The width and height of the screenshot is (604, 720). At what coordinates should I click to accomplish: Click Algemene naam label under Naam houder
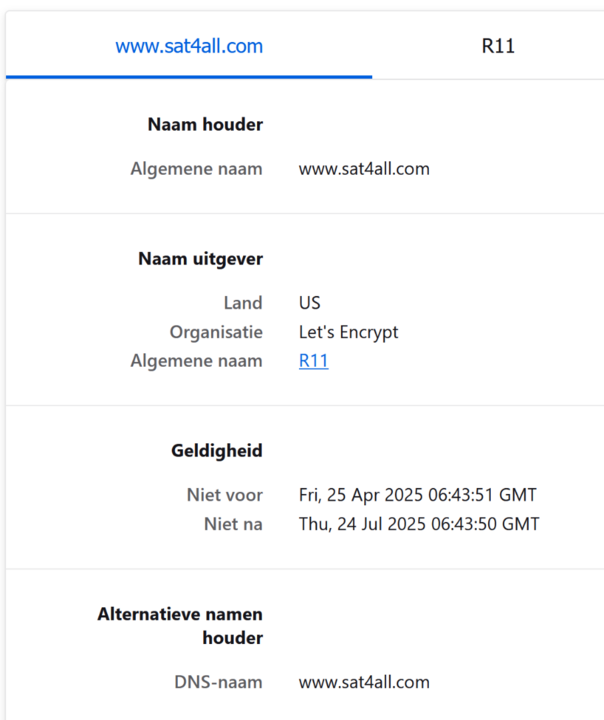coord(196,169)
